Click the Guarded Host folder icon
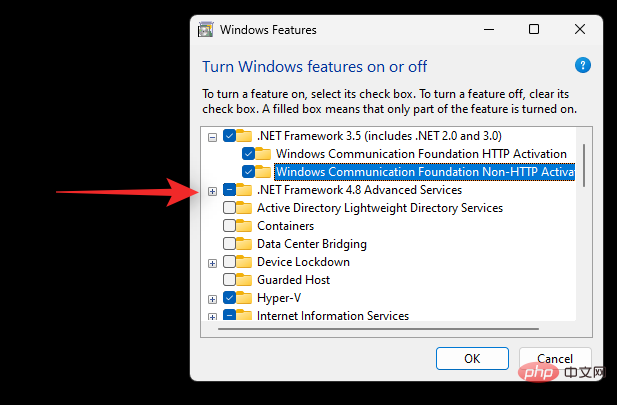 [245, 280]
